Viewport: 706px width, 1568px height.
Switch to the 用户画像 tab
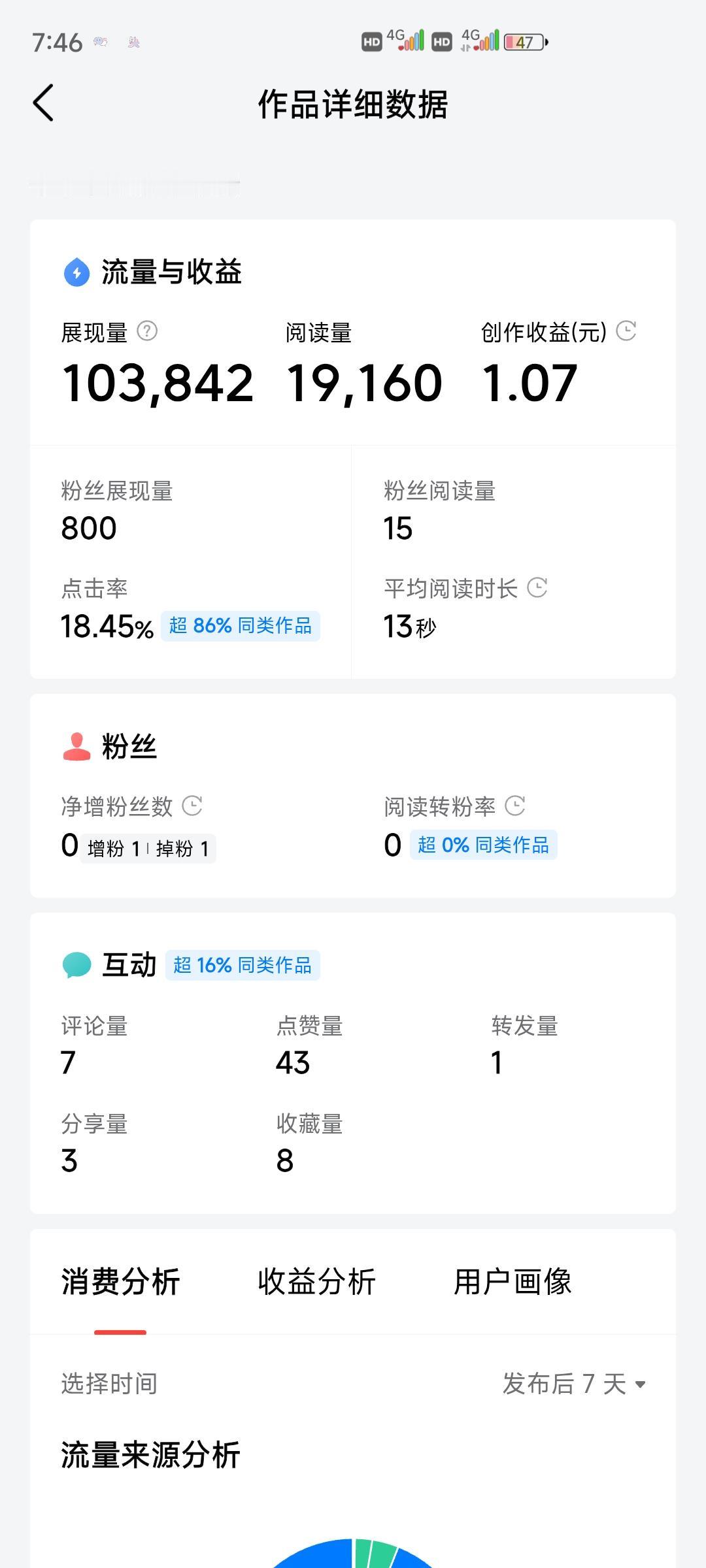pyautogui.click(x=513, y=1282)
